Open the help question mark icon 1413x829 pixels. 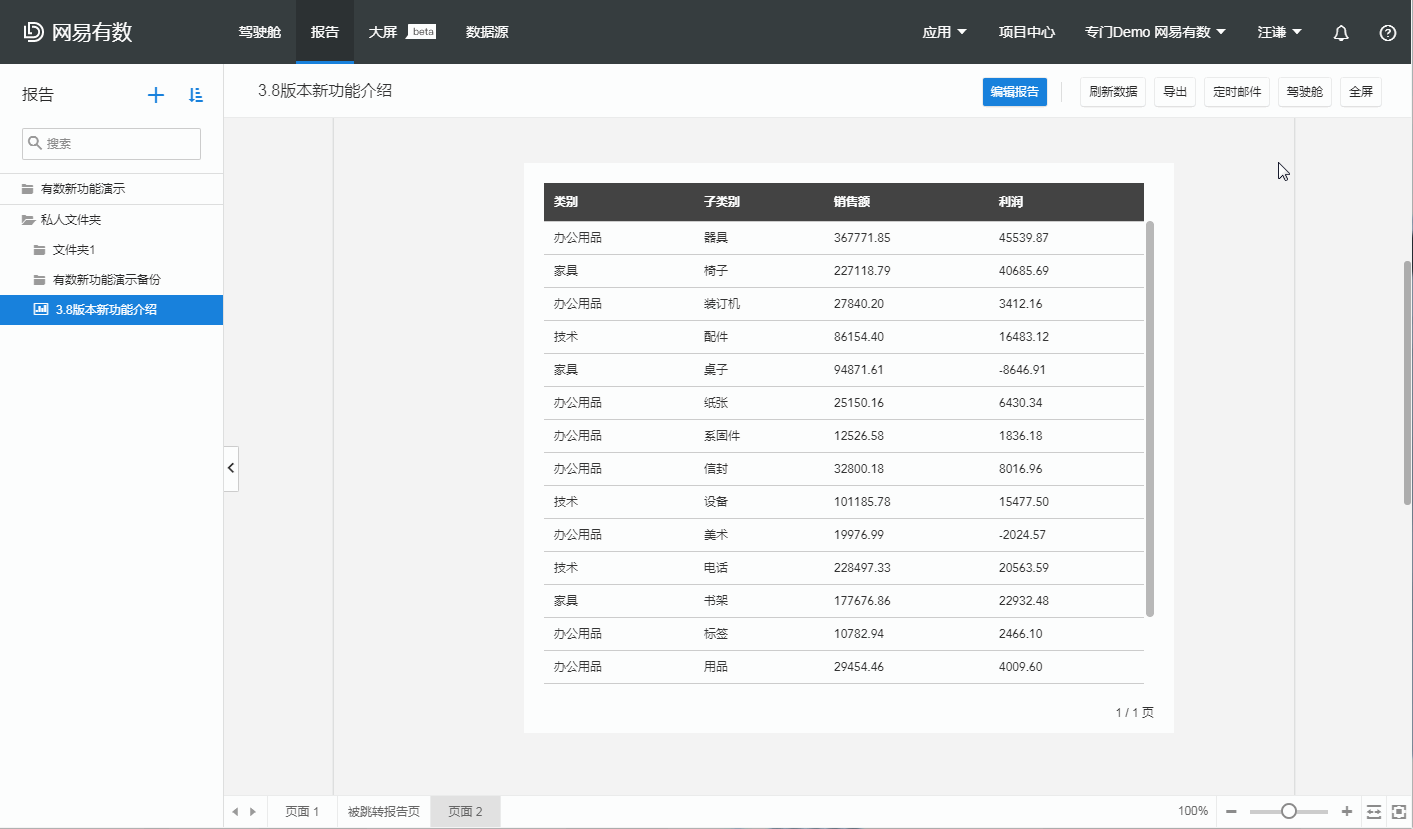[1387, 32]
